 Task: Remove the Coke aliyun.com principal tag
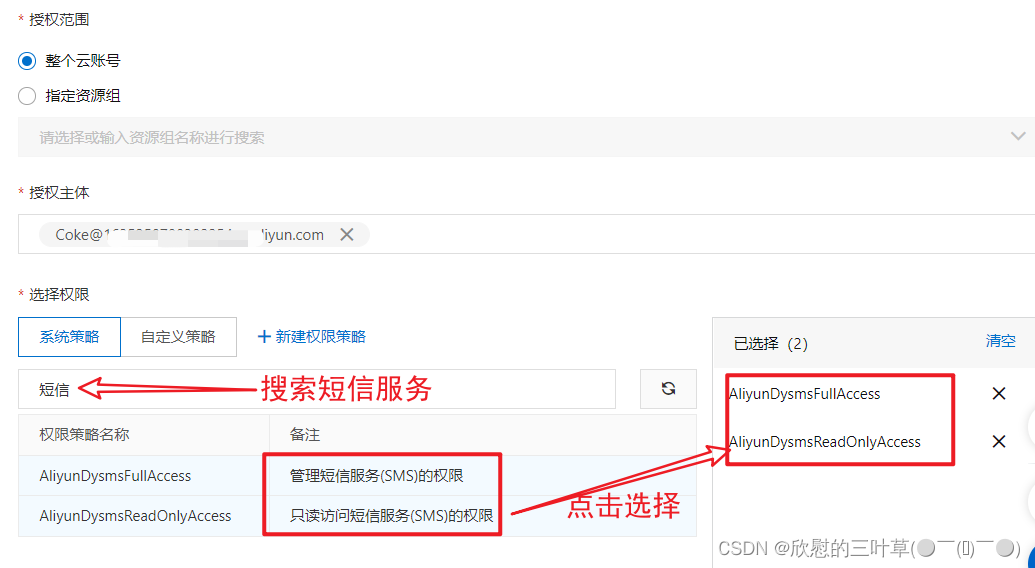tap(347, 234)
